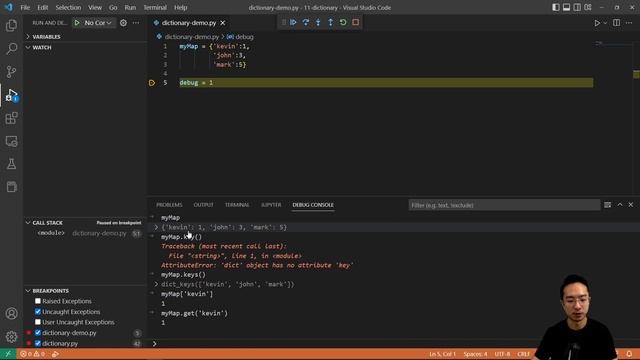
Task: Open the Extensions view
Action: pos(11,118)
